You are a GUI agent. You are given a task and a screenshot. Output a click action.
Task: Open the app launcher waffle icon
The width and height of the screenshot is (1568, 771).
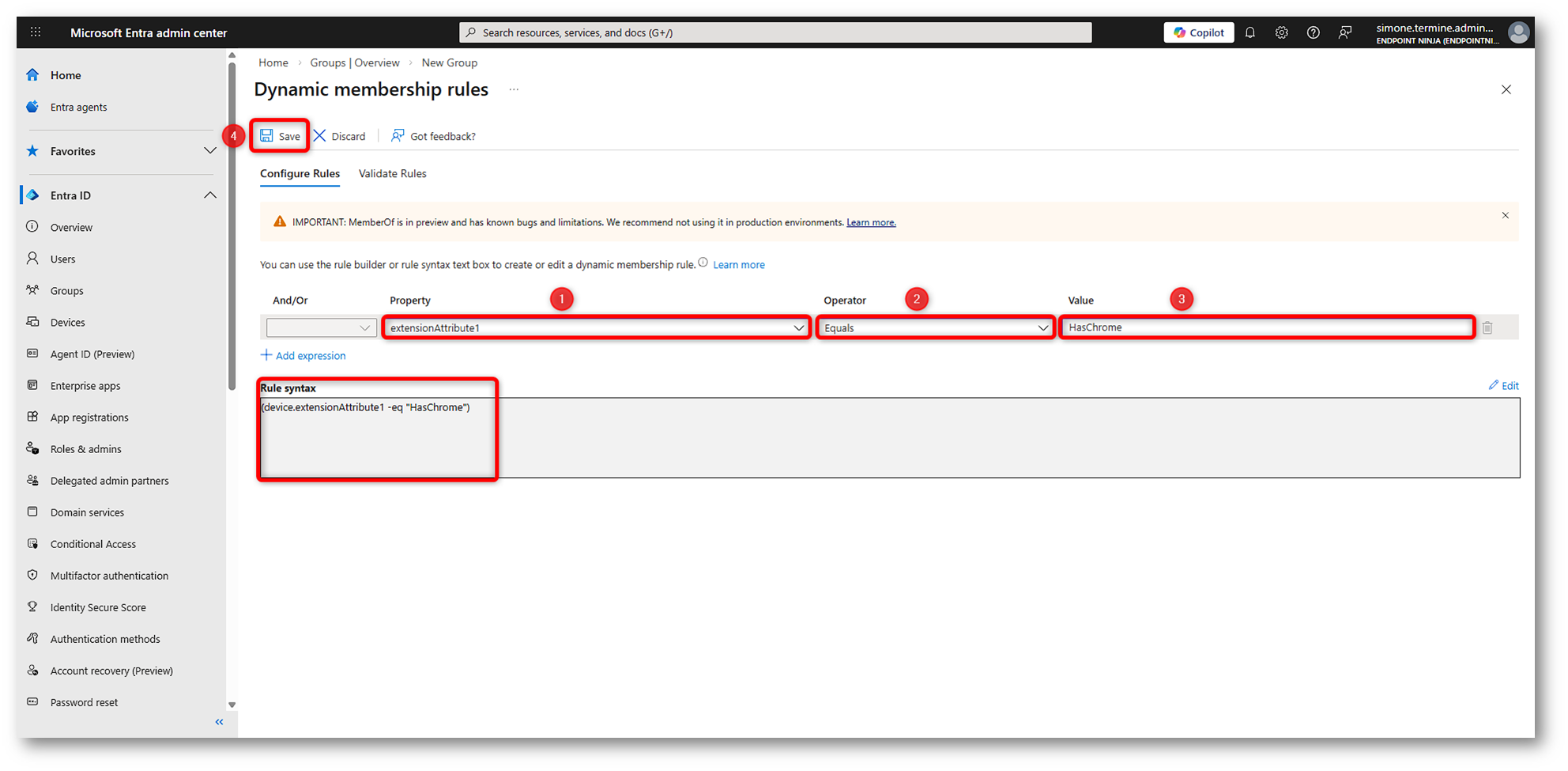point(36,32)
